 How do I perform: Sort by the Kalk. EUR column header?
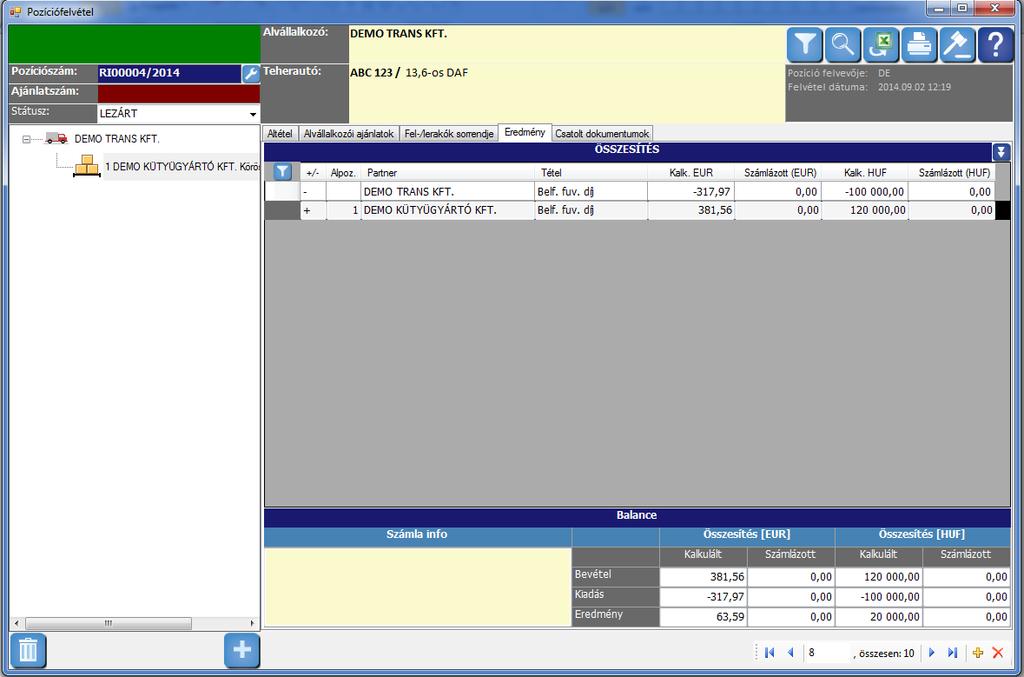pos(691,172)
